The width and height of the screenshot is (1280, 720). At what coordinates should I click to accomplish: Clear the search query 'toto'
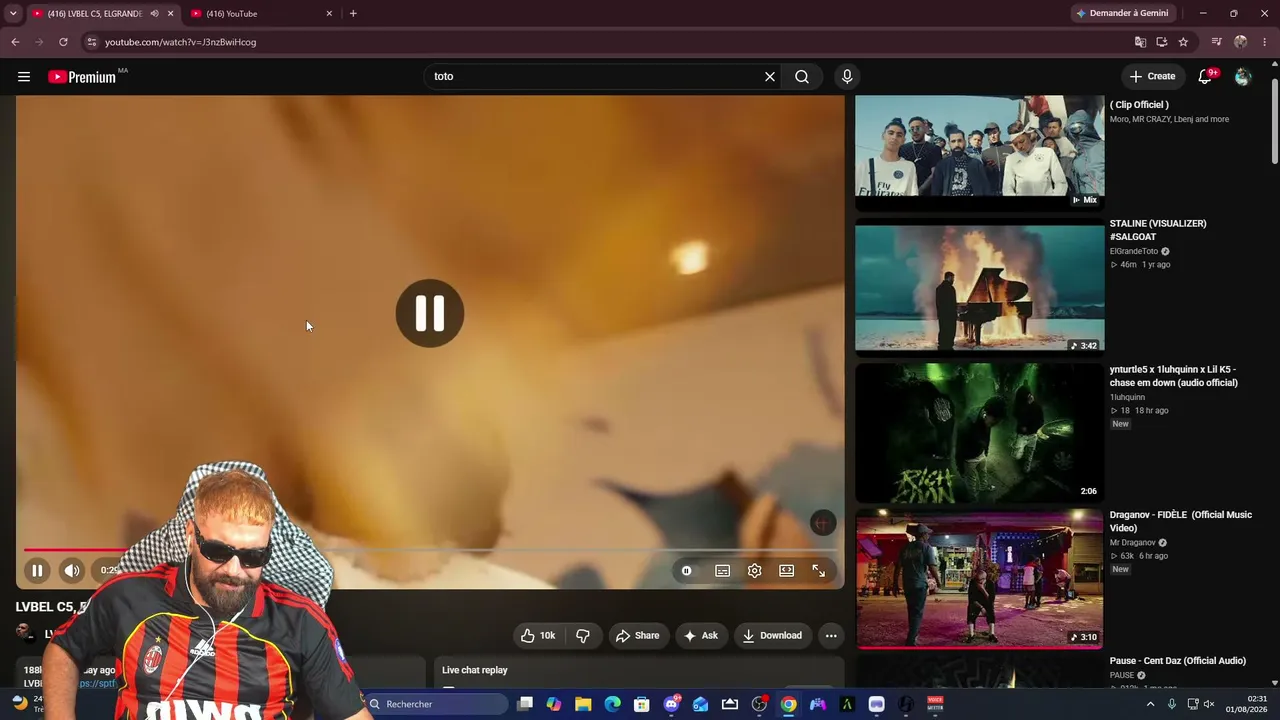coord(770,77)
